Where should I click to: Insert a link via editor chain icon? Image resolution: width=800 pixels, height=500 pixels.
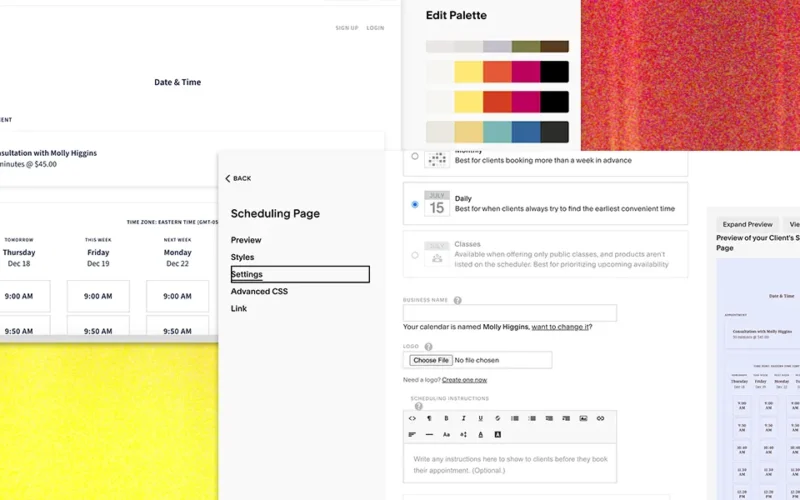coord(601,418)
